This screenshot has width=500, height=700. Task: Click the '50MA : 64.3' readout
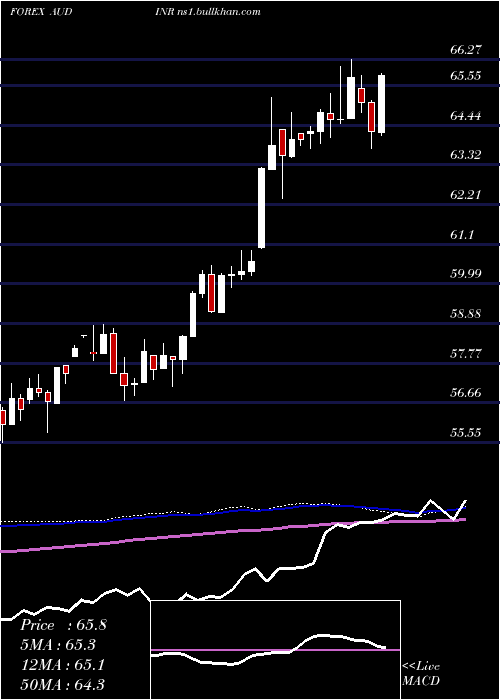tap(62, 685)
